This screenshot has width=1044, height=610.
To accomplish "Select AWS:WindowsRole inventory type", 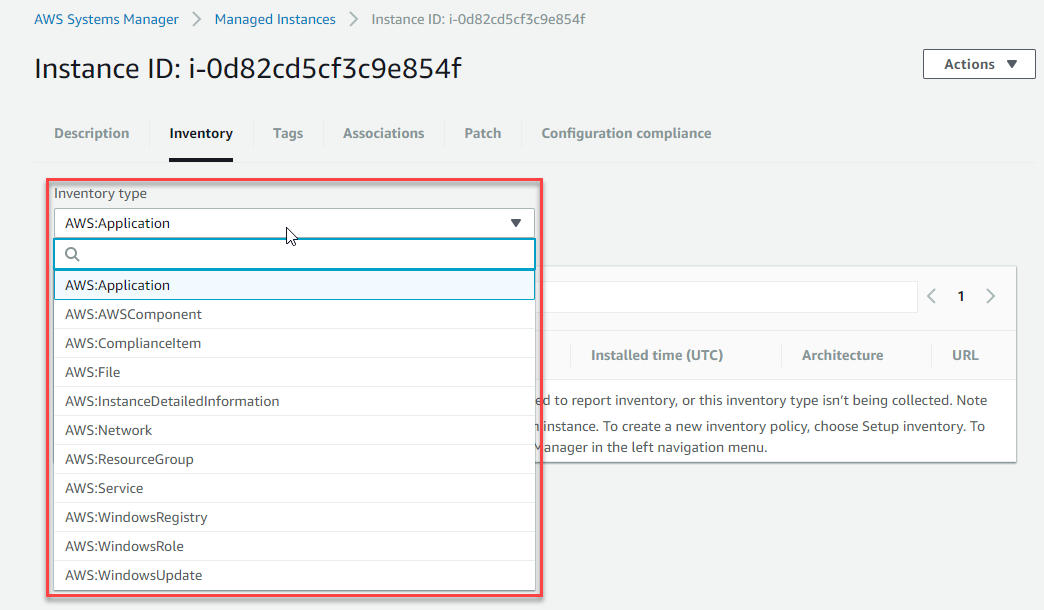I will [x=294, y=546].
